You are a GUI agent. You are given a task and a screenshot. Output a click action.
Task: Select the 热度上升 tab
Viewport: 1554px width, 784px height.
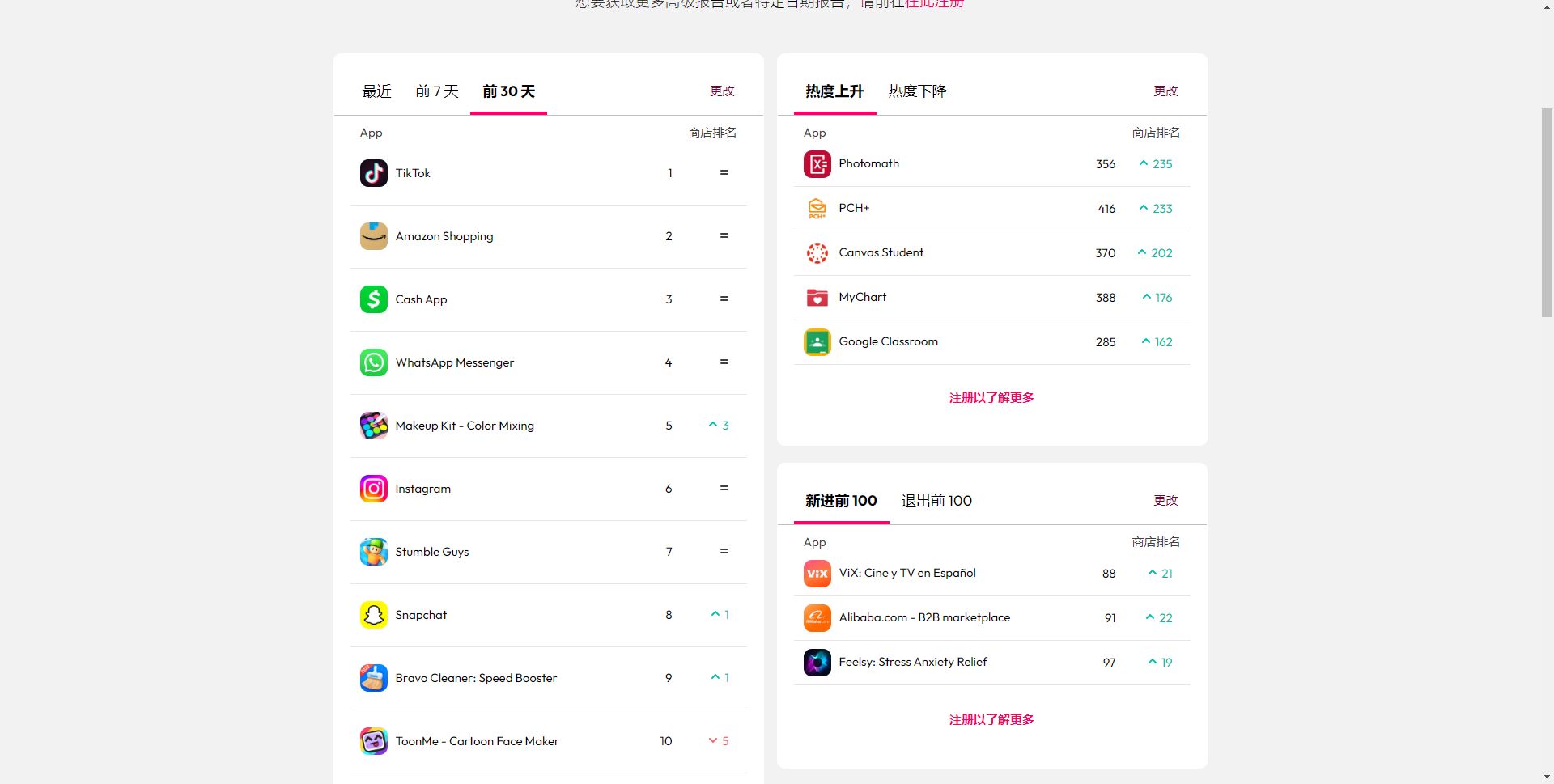click(x=834, y=91)
